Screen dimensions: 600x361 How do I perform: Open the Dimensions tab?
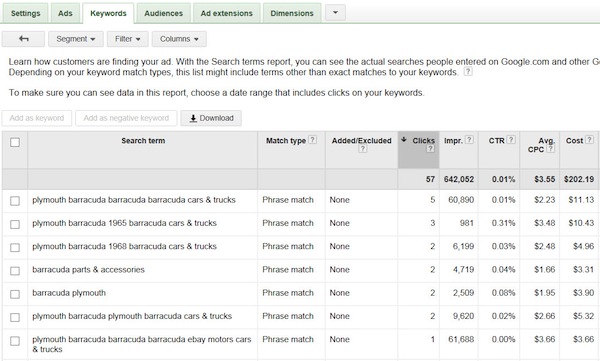pos(292,13)
